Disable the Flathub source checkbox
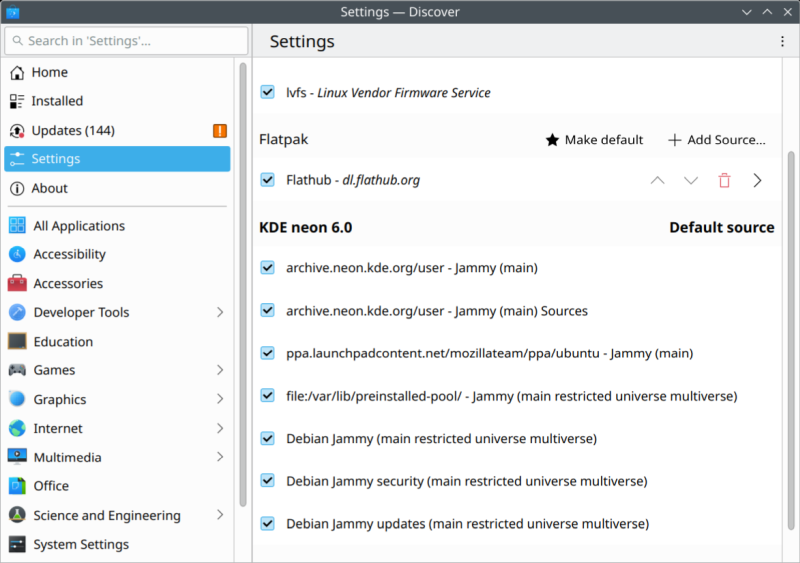Screen dimensions: 800x563 [267, 181]
